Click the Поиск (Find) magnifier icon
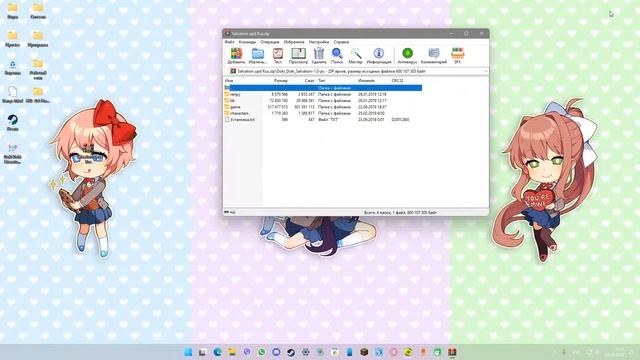 (x=337, y=56)
